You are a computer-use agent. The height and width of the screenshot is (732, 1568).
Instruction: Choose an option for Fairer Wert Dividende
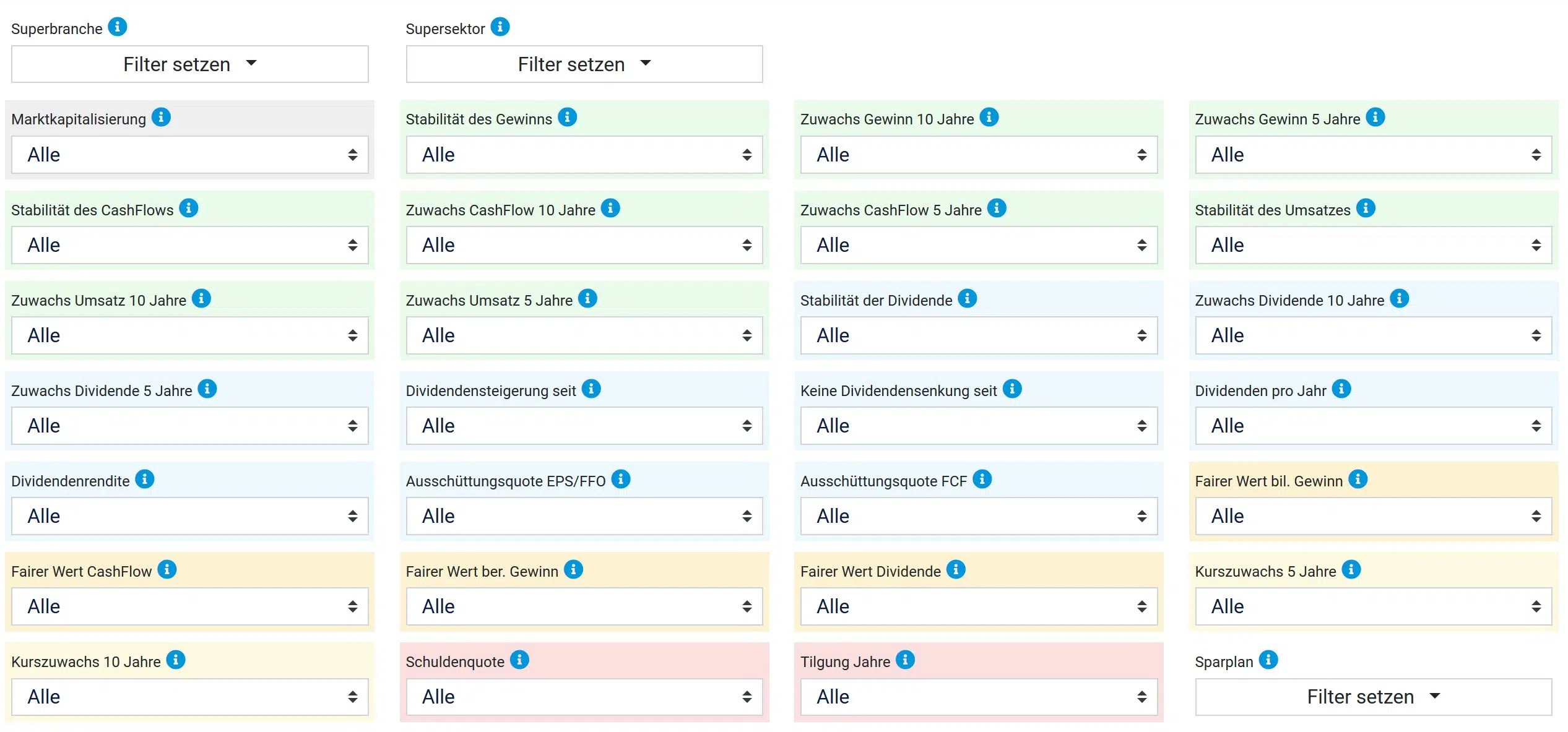pos(979,606)
